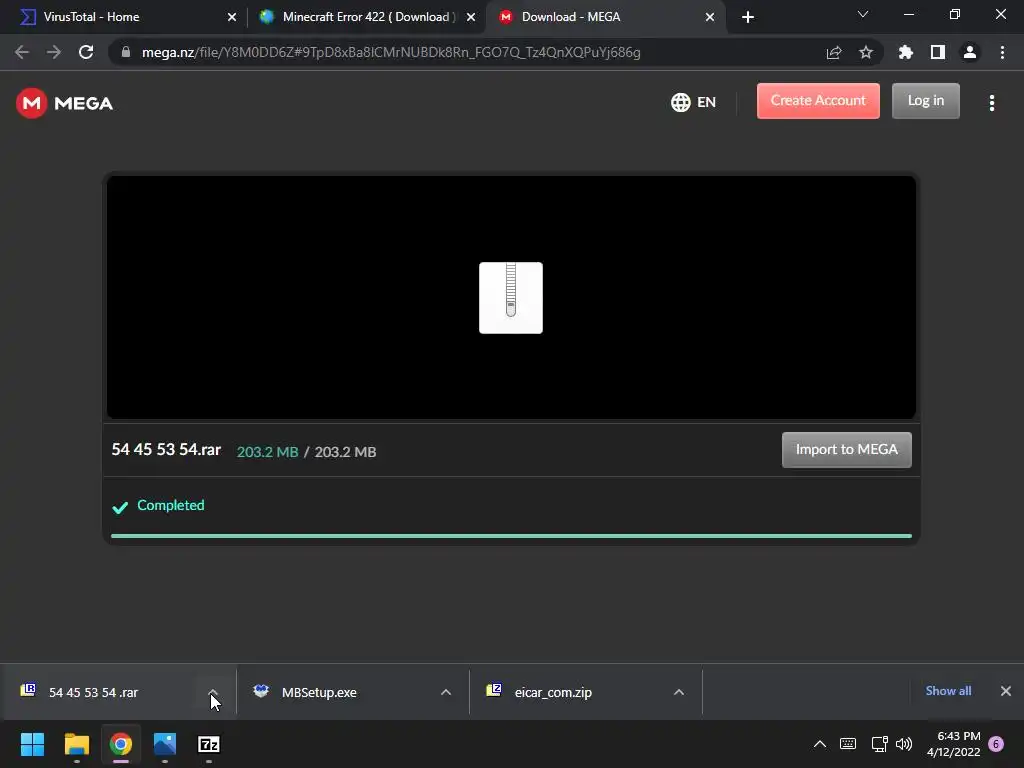Screen dimensions: 1024x768
Task: Open notification center badge 6
Action: pos(996,744)
